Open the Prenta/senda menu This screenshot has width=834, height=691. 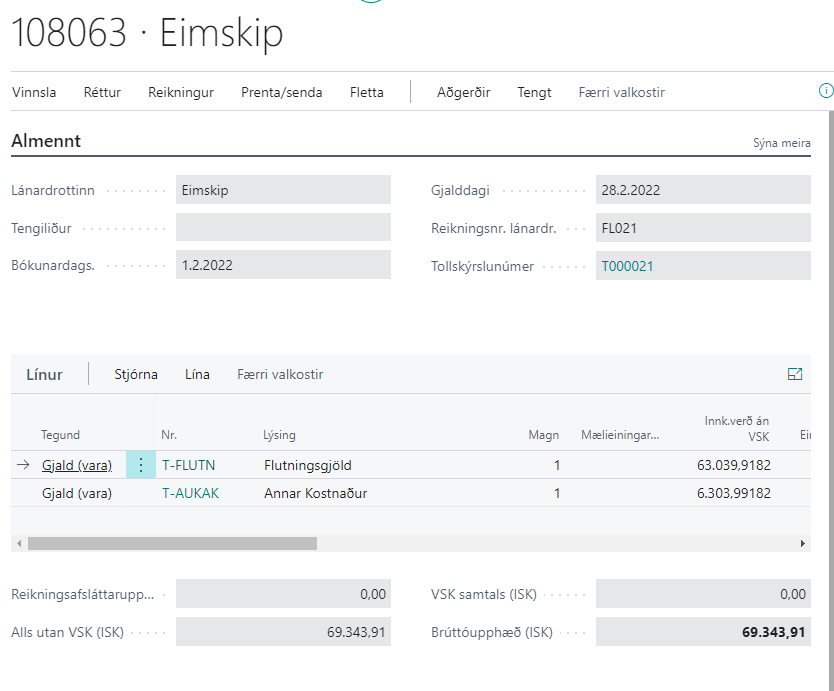281,92
